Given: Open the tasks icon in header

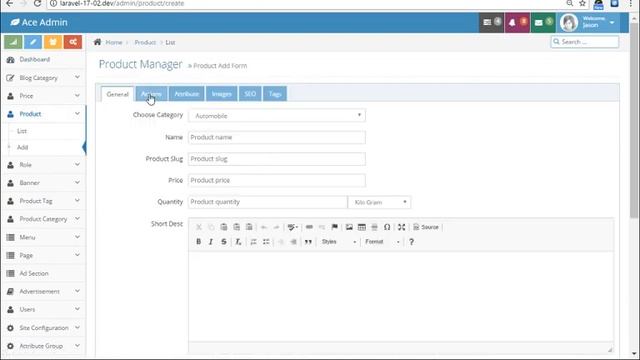Looking at the screenshot, I should (x=491, y=22).
